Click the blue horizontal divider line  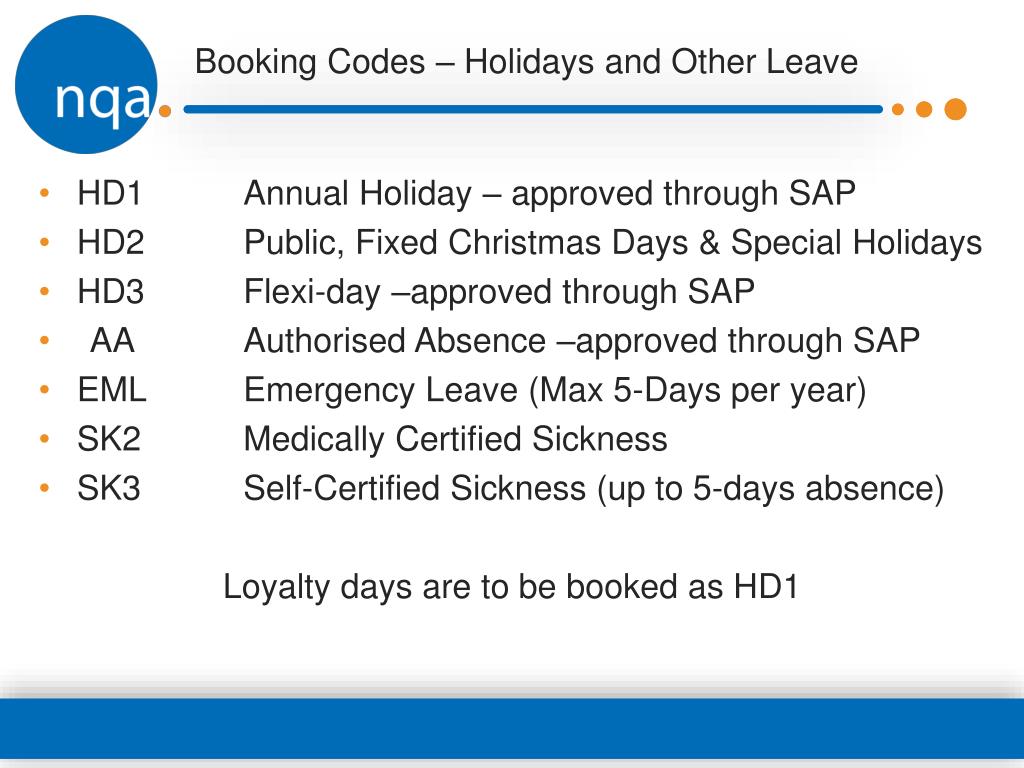pos(533,110)
